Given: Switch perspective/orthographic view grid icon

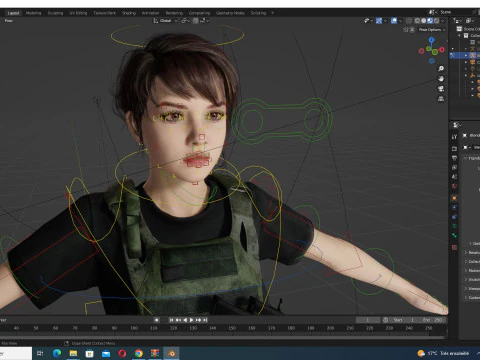Looking at the screenshot, I should point(441,99).
